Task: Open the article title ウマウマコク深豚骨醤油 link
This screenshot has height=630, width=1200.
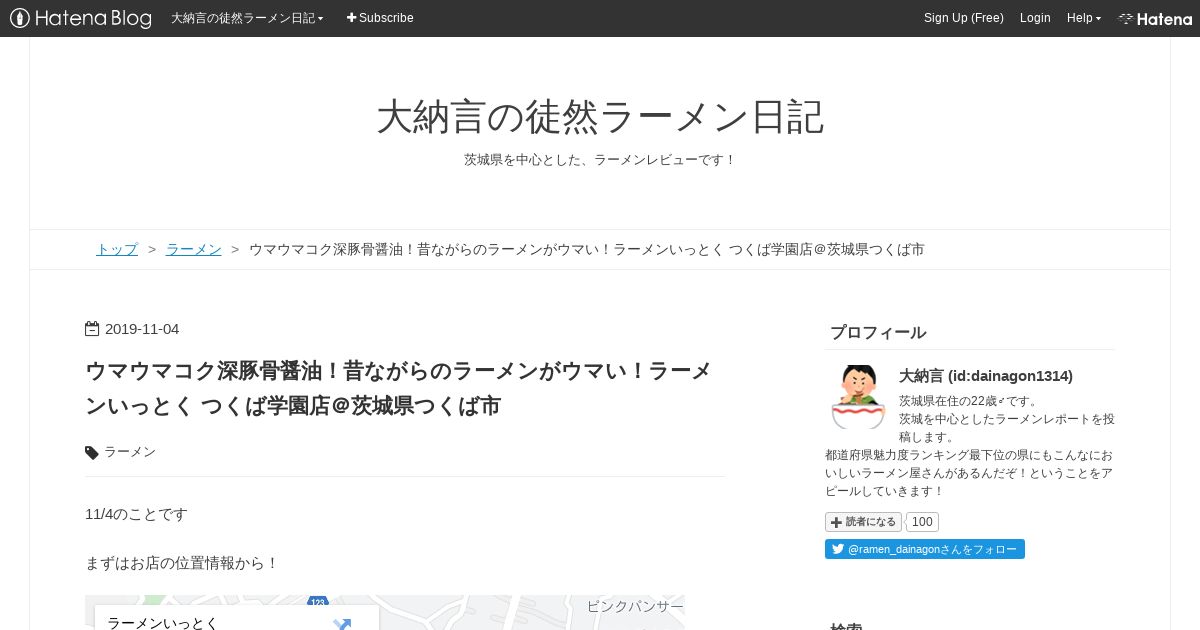Action: click(398, 388)
